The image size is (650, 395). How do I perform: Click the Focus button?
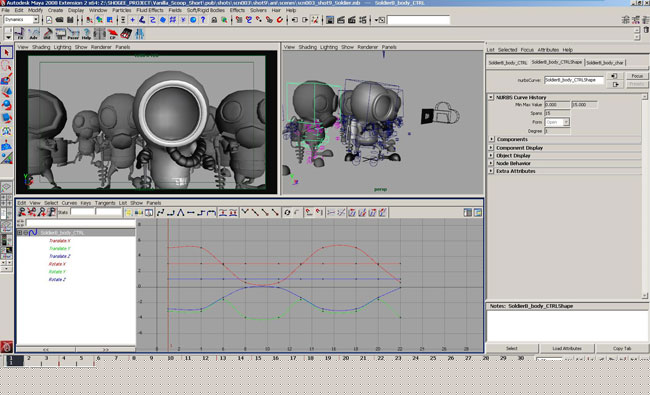pos(637,76)
